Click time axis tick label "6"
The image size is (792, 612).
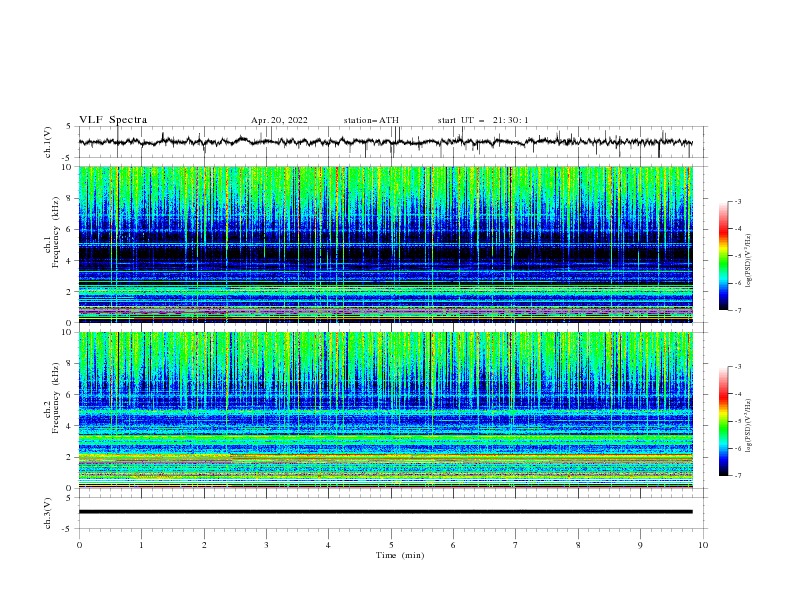click(x=454, y=545)
